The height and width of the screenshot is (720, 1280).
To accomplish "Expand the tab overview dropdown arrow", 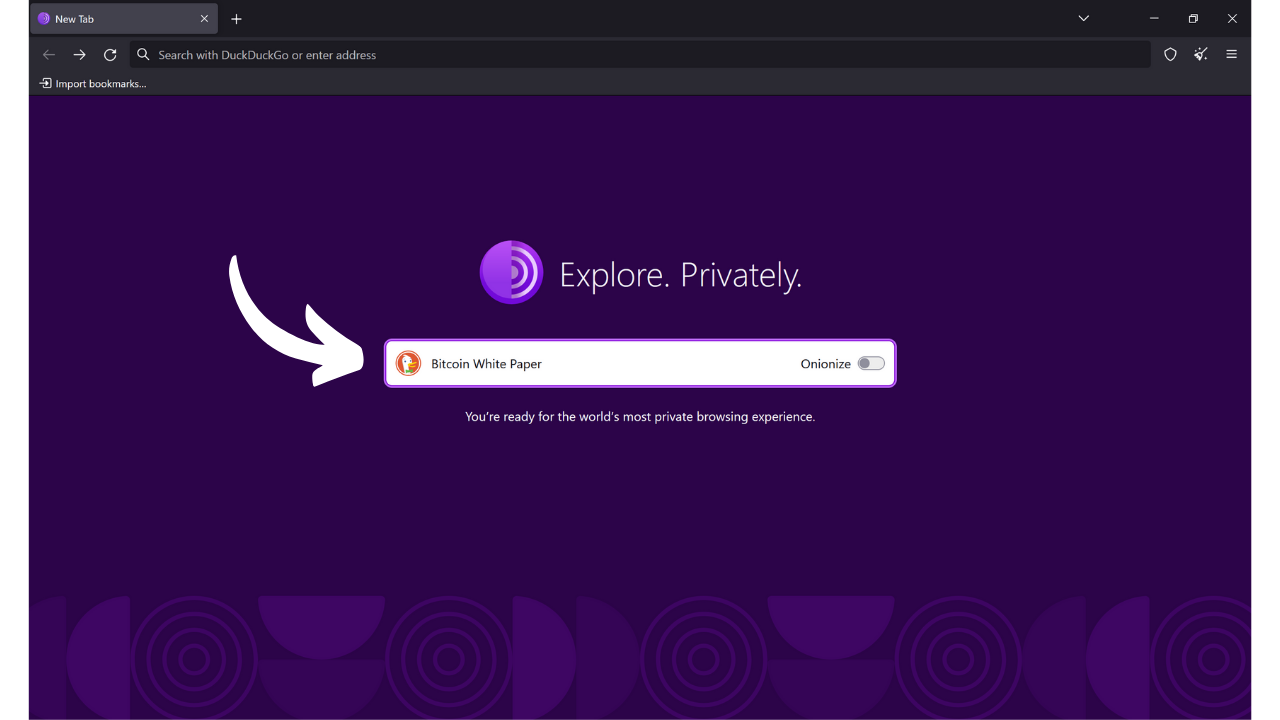I will coord(1083,18).
